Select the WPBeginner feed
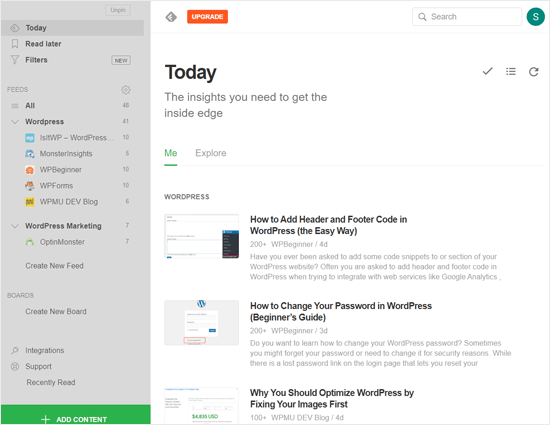The image size is (550, 425). point(60,170)
